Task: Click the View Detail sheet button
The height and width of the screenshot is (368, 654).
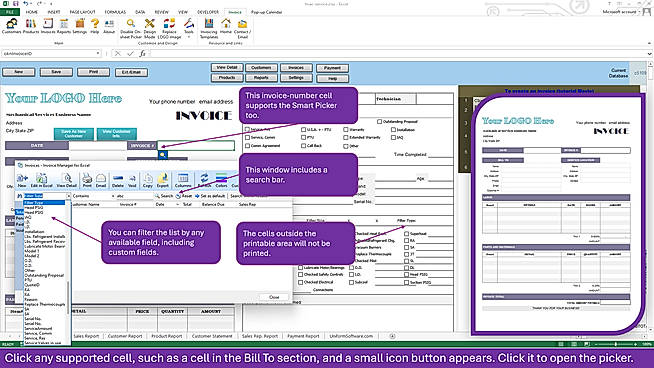Action: point(227,67)
